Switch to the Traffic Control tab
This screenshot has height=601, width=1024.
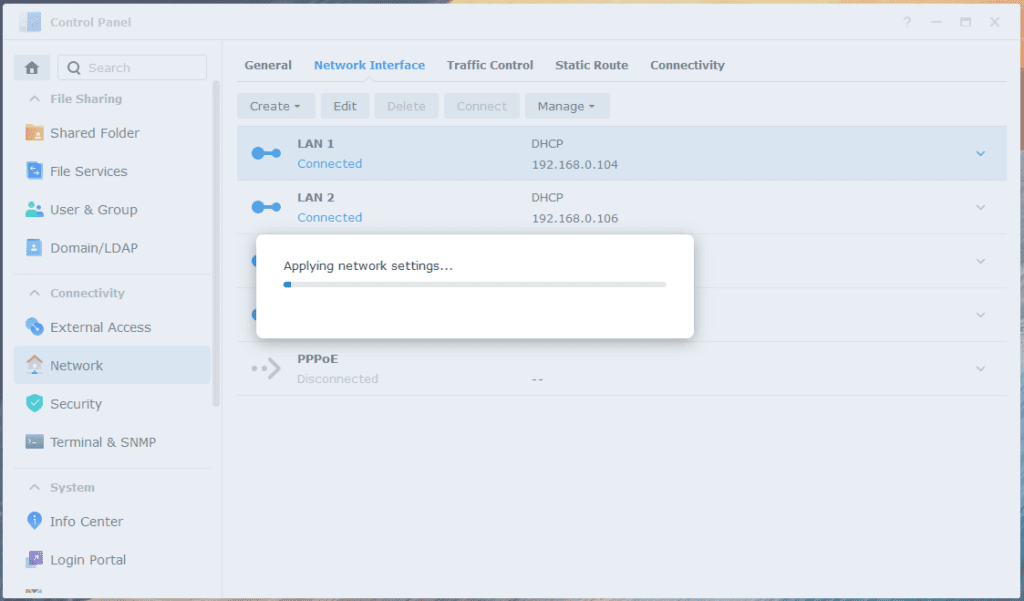click(490, 65)
